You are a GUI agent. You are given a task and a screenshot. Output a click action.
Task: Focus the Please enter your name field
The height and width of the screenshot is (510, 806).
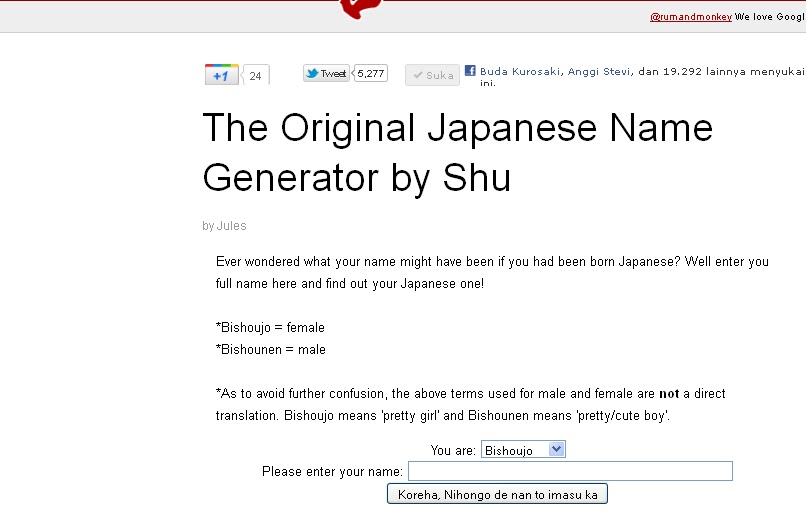pyautogui.click(x=570, y=471)
